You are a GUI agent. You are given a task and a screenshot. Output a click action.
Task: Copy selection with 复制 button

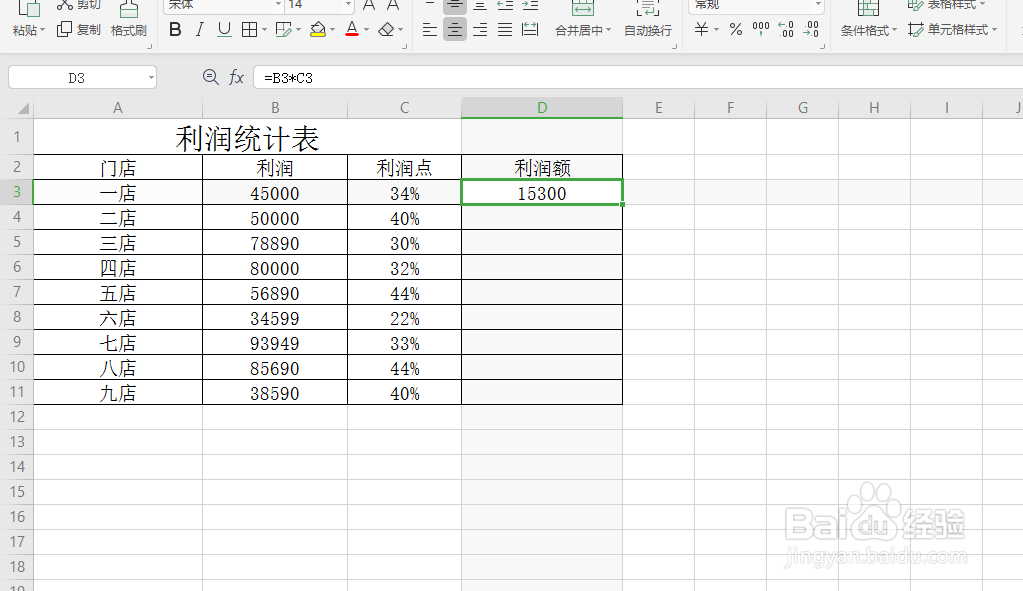click(x=79, y=29)
